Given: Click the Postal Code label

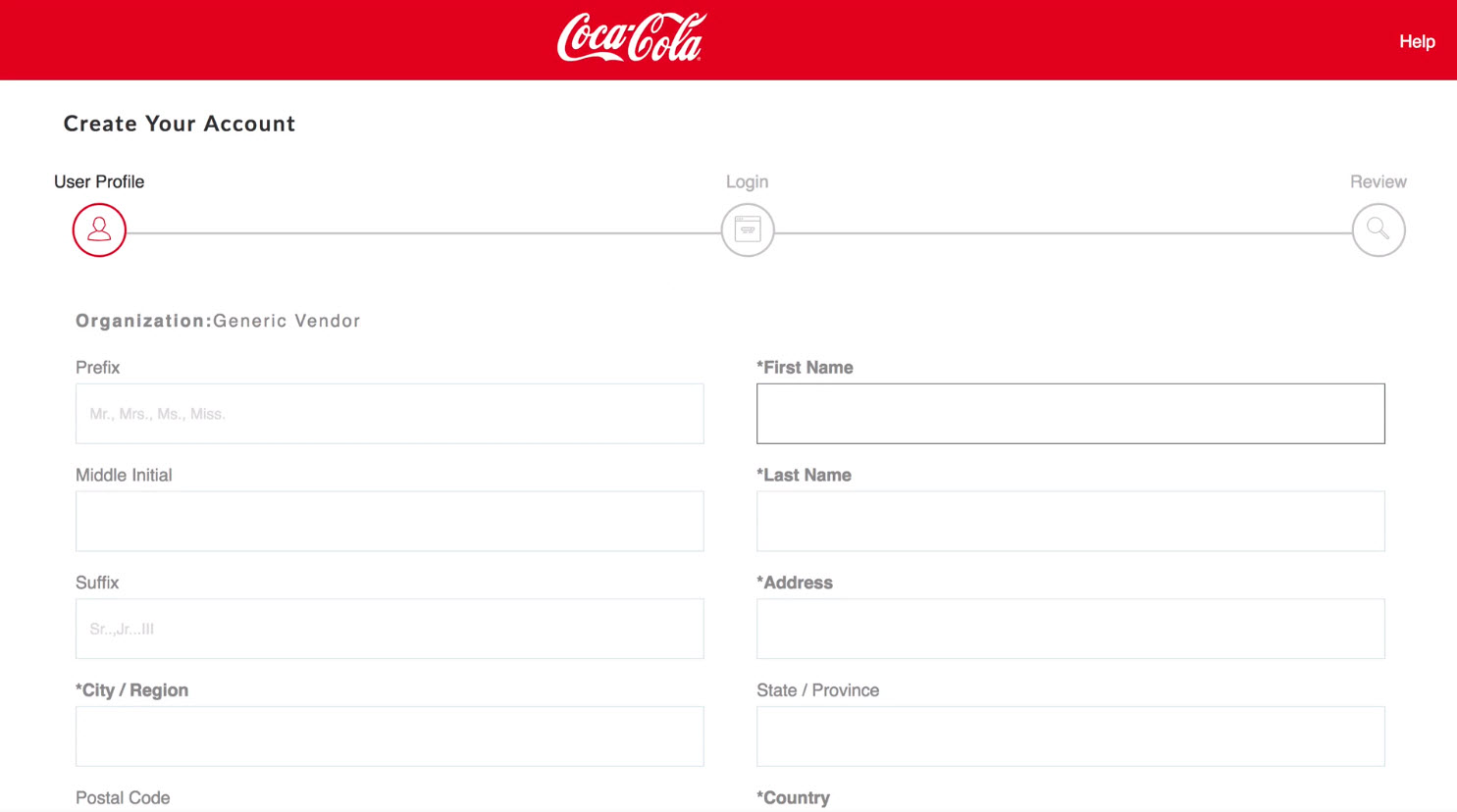Looking at the screenshot, I should (123, 798).
